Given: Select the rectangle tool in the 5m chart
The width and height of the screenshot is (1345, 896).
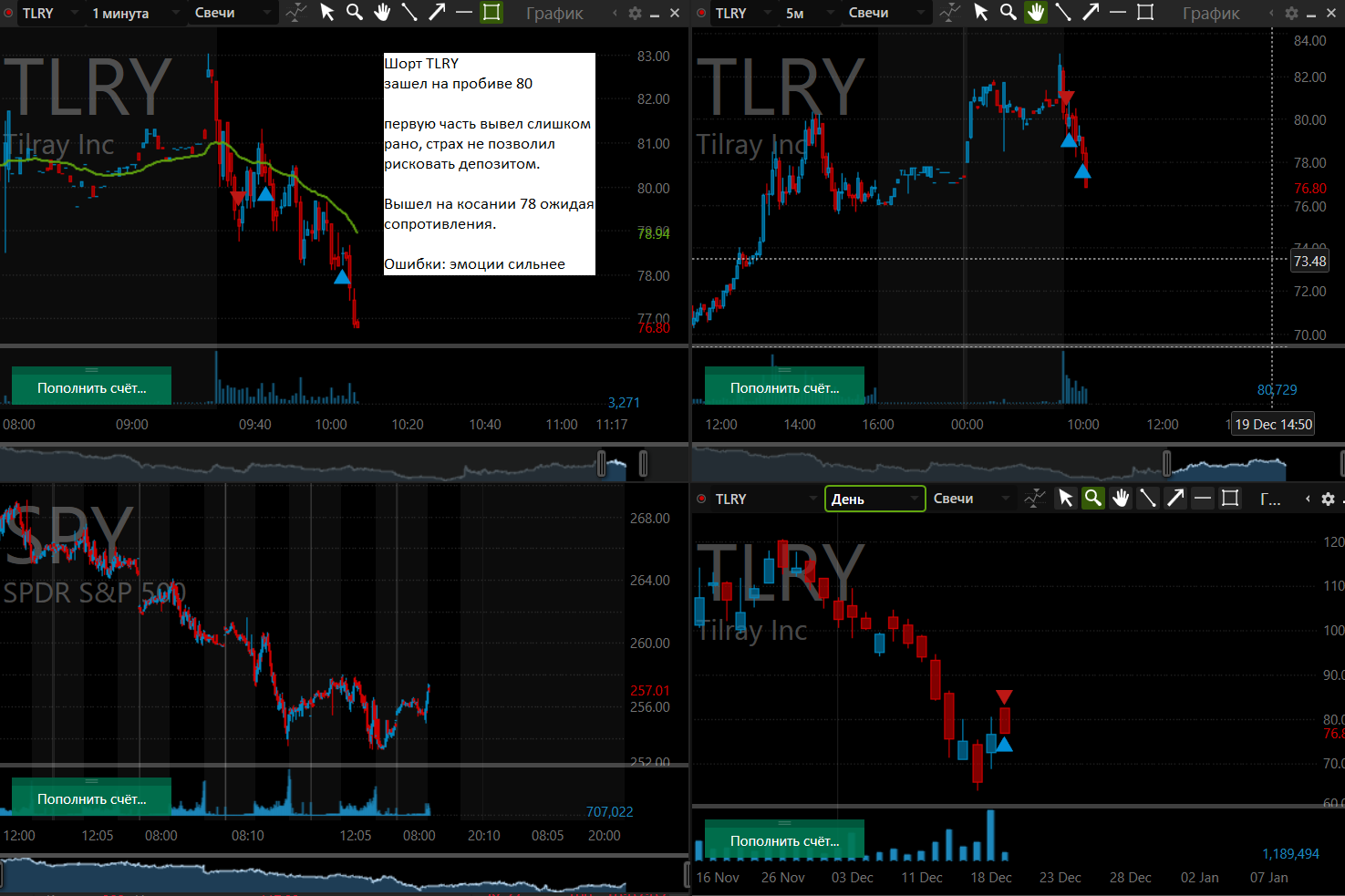Looking at the screenshot, I should [x=1145, y=13].
